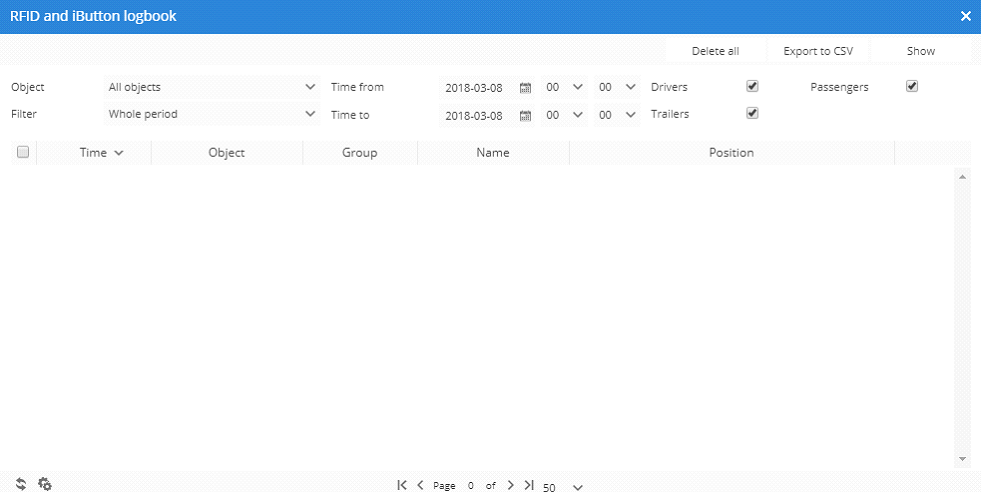
Task: Go to first page icon
Action: [402, 485]
